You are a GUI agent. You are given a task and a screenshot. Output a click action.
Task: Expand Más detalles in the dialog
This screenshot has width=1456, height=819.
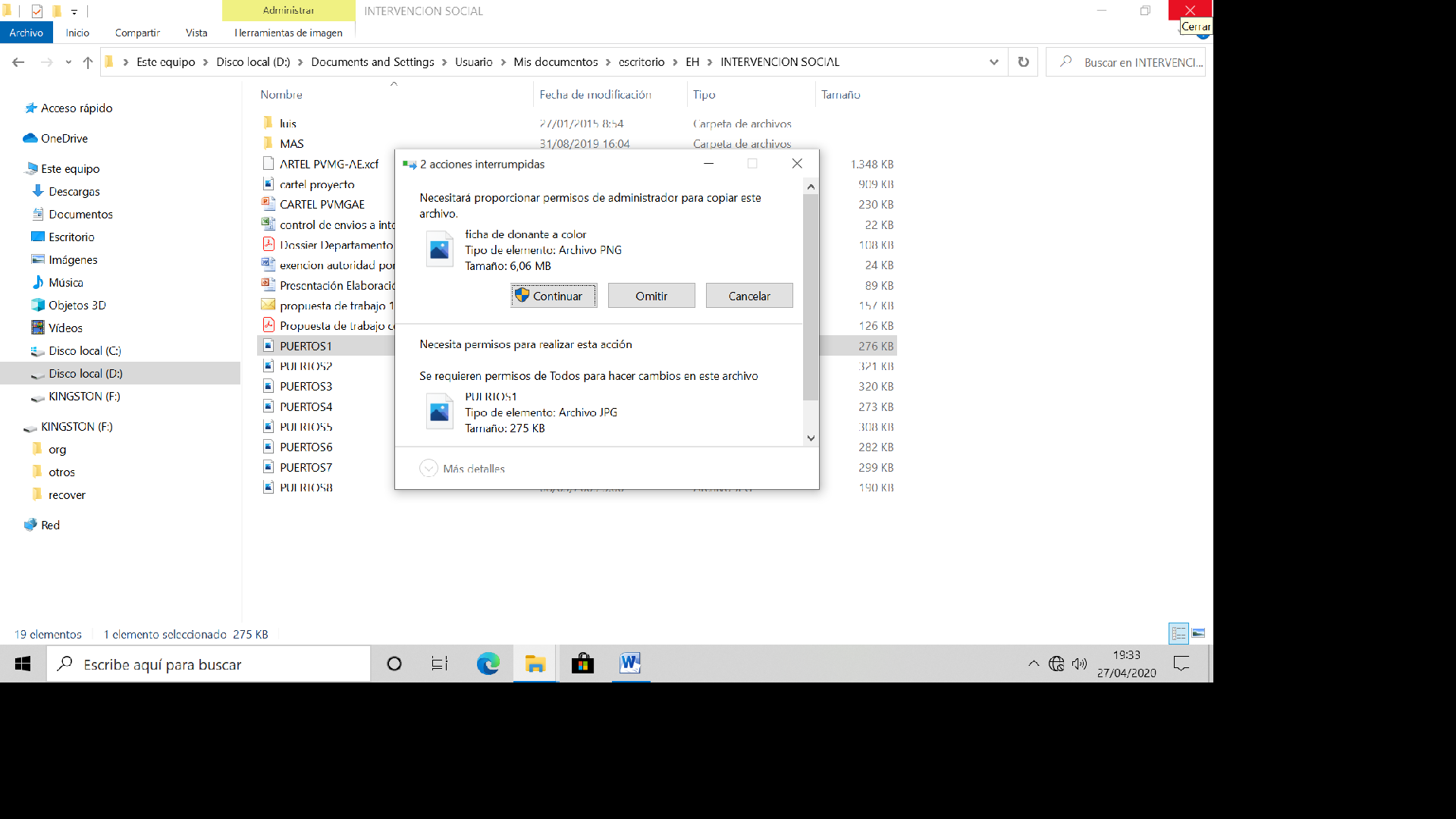point(462,469)
